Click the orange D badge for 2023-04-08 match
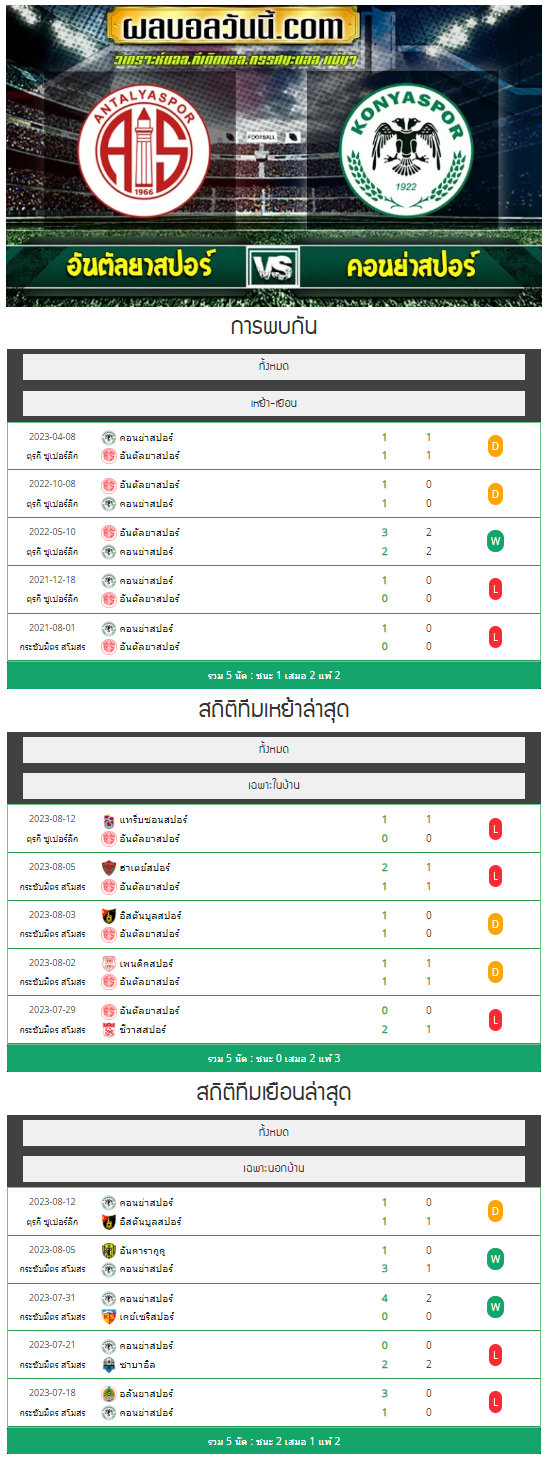Image resolution: width=553 pixels, height=1461 pixels. (495, 446)
